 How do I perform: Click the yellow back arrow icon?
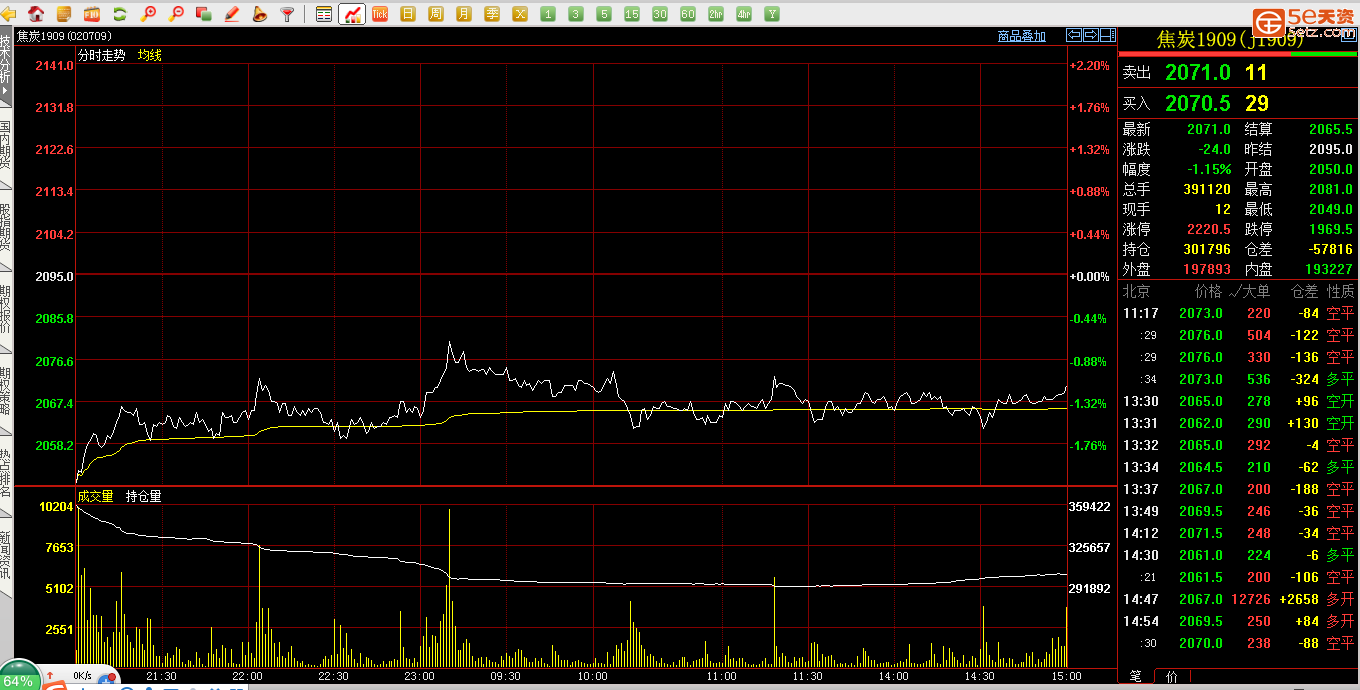click(10, 14)
